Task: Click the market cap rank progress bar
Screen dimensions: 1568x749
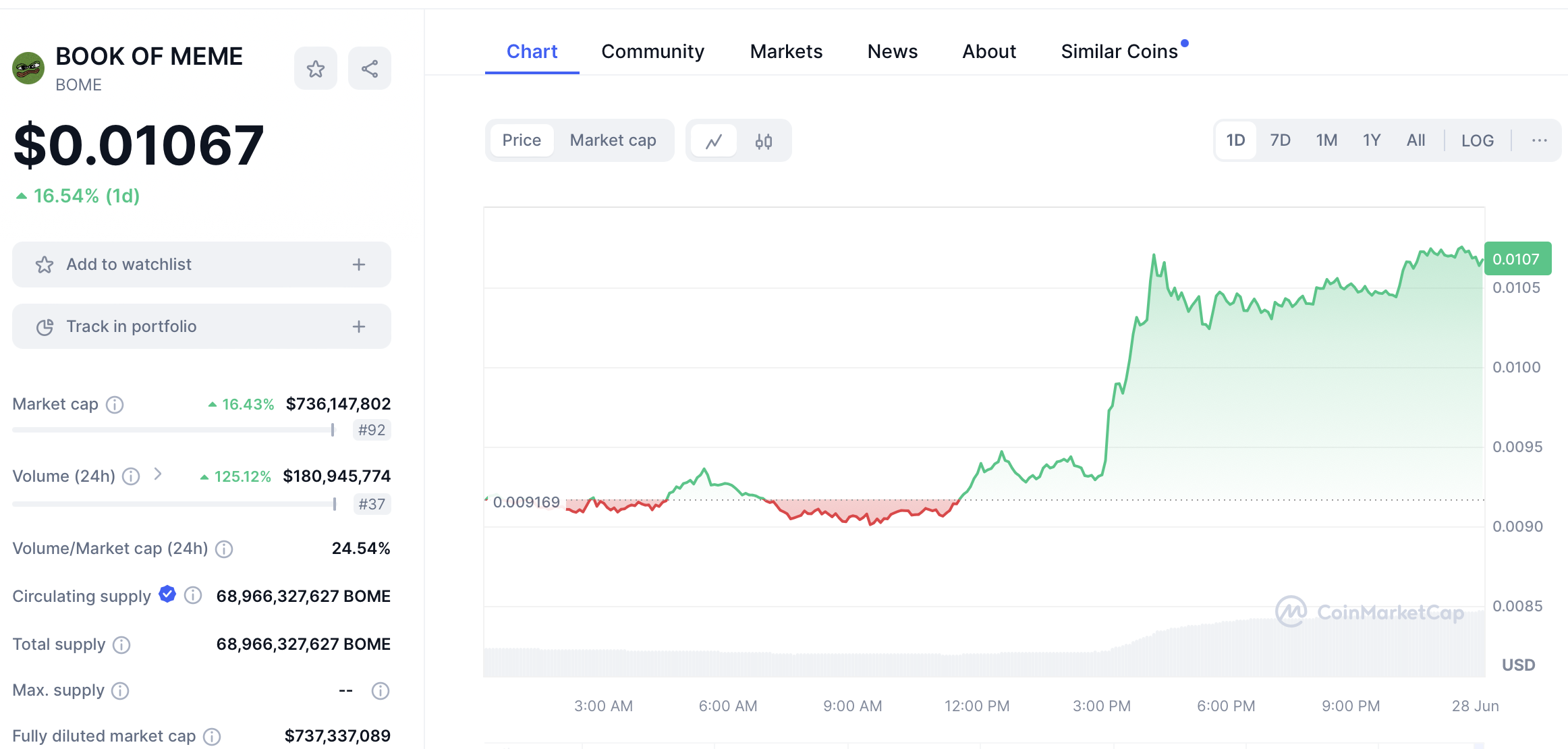Action: click(173, 430)
